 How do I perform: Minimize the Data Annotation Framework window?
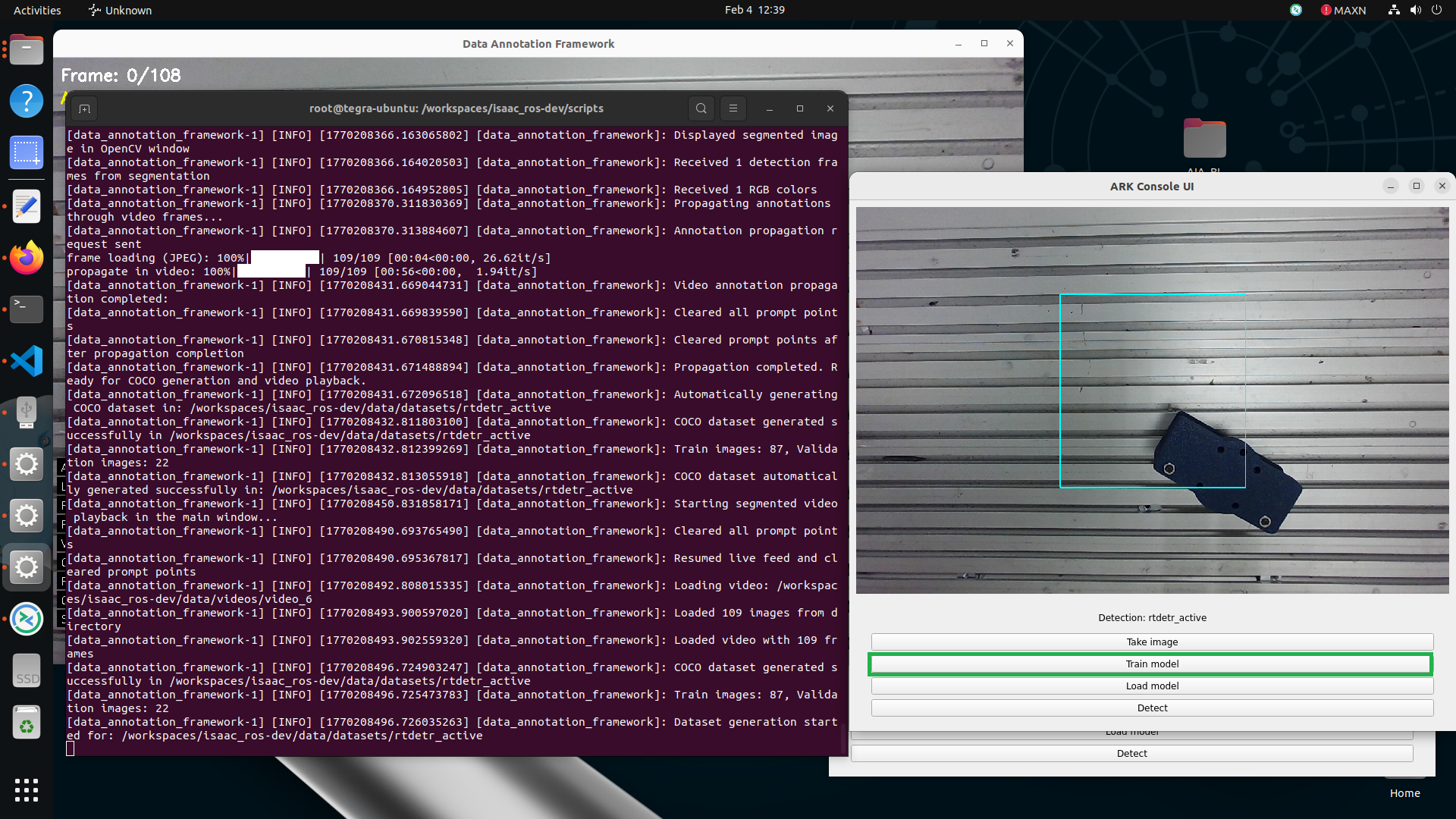[x=959, y=43]
